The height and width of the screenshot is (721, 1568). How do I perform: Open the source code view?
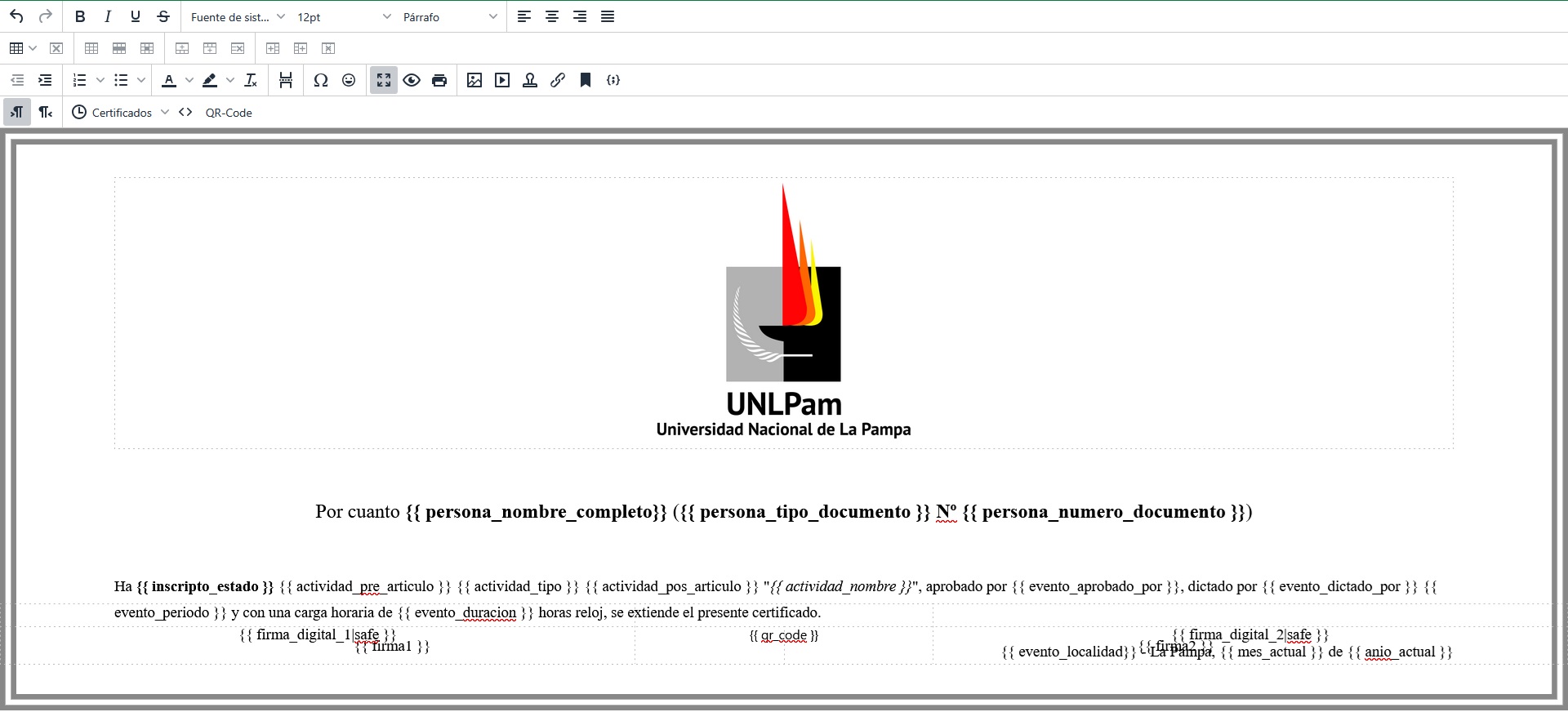pos(185,112)
